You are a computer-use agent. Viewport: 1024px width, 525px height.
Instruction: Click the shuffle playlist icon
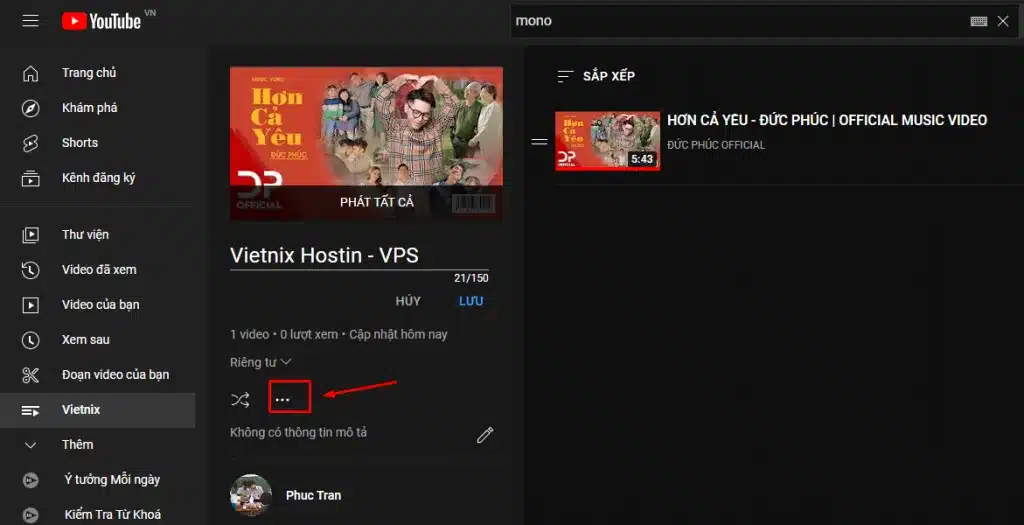point(240,400)
